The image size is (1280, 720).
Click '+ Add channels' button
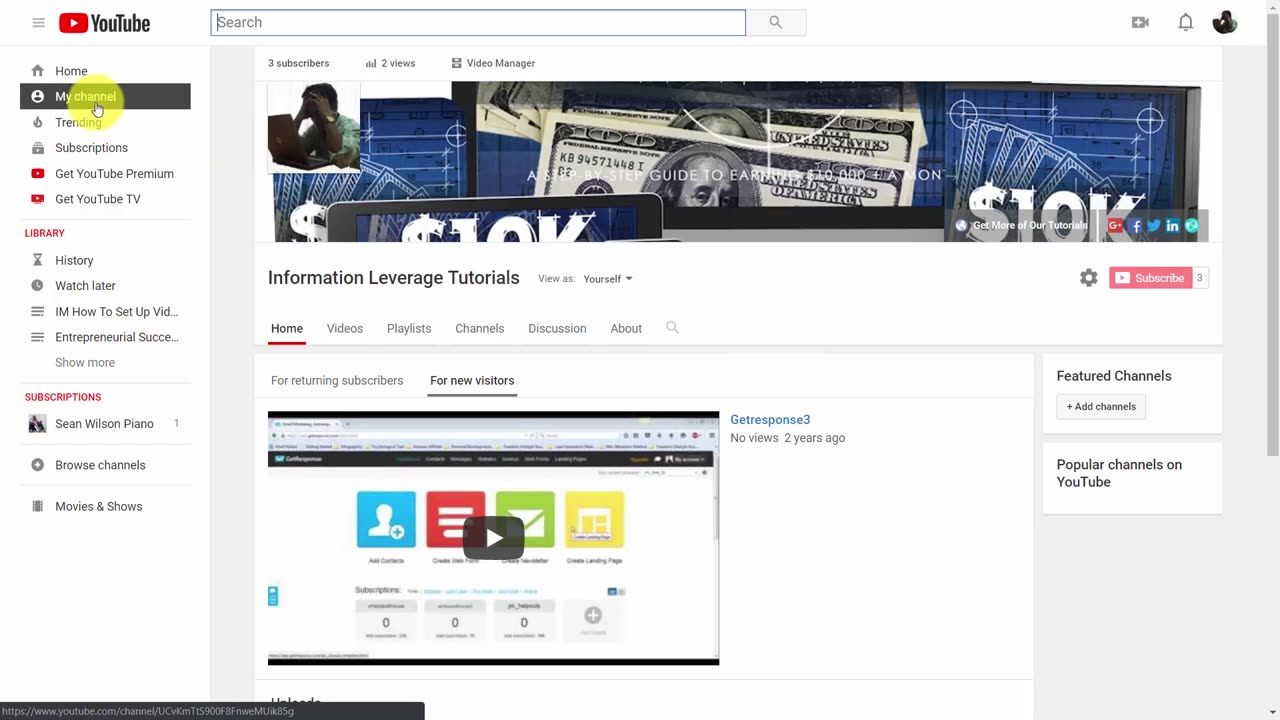pos(1101,407)
